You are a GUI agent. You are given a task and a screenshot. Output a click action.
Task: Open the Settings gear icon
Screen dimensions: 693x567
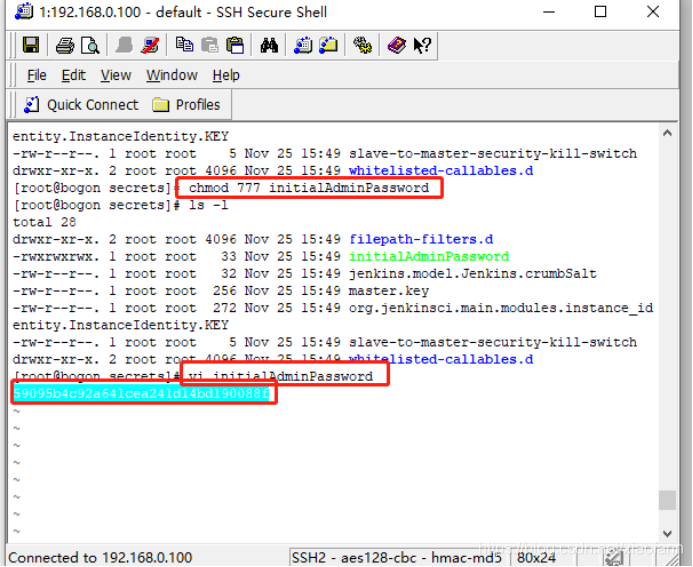pos(362,45)
